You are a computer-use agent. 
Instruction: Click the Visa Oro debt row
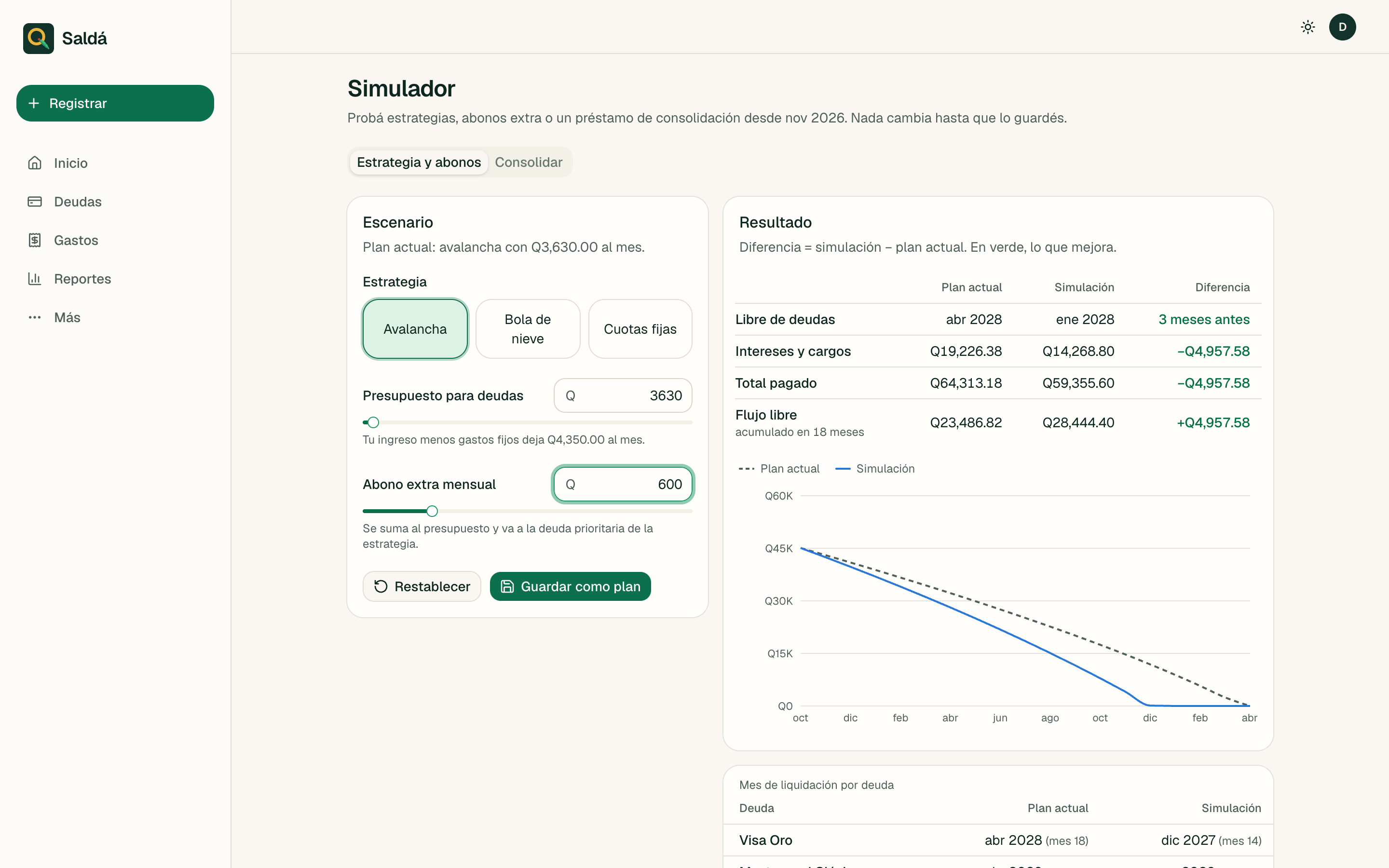(998, 841)
